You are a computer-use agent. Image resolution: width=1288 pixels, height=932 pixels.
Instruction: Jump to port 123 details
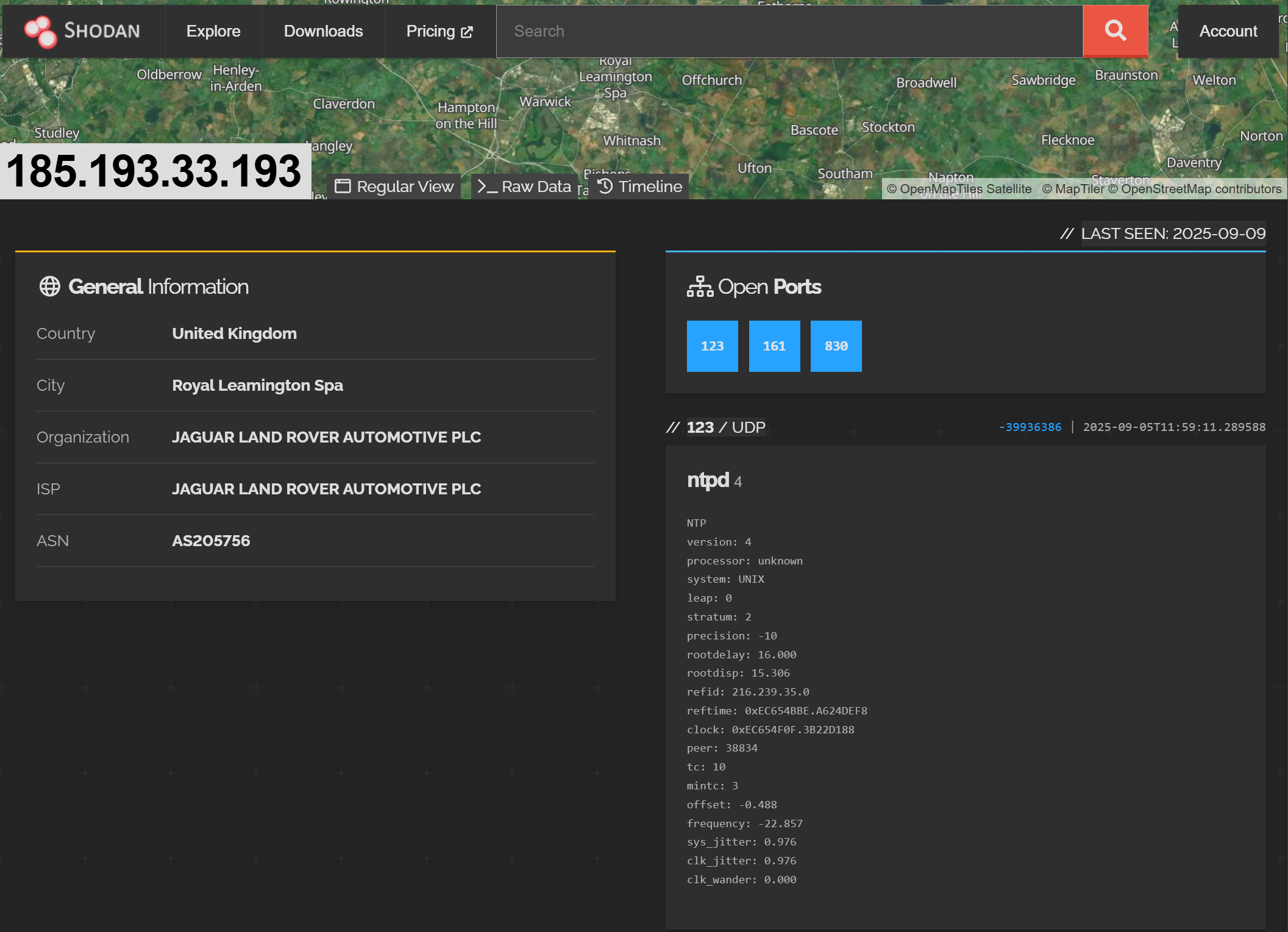click(x=712, y=346)
